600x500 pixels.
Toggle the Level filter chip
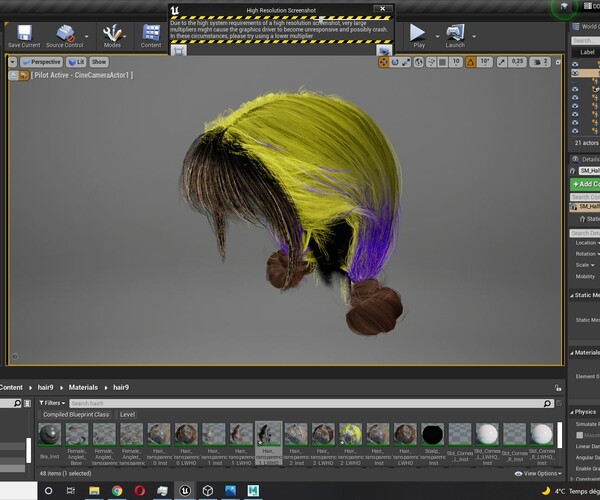(127, 415)
